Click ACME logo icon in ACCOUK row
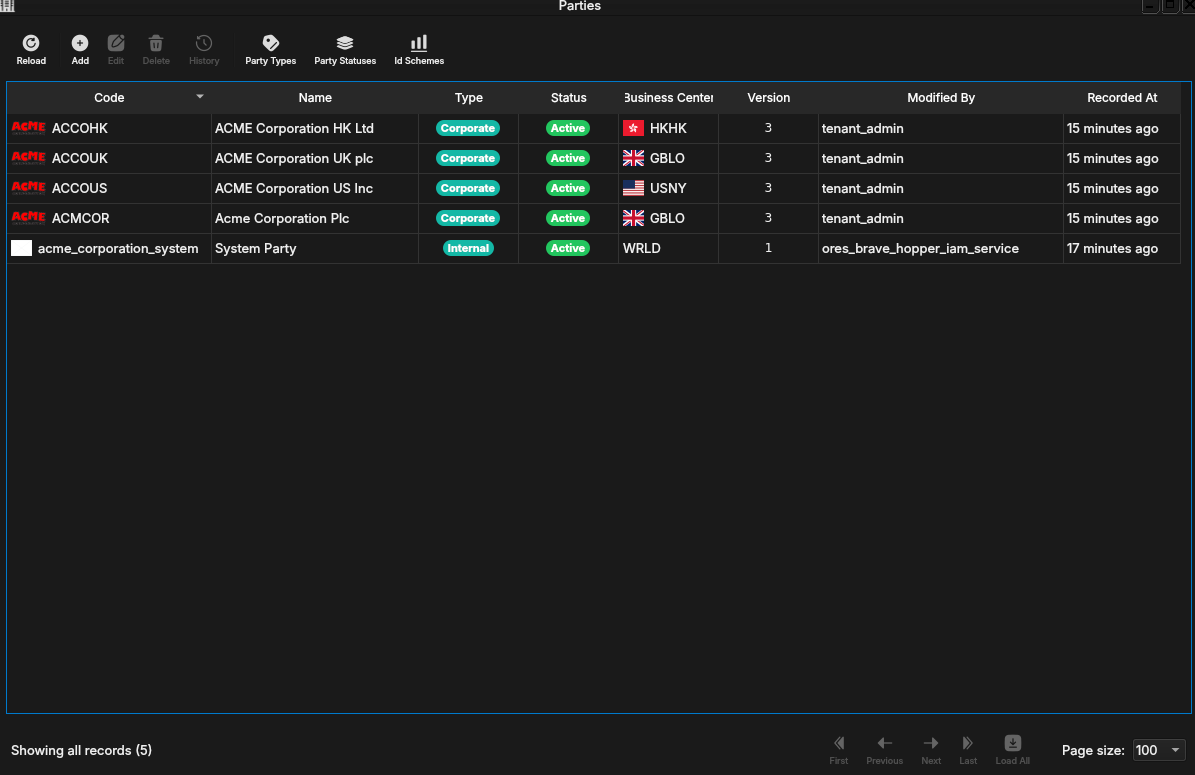 point(29,158)
